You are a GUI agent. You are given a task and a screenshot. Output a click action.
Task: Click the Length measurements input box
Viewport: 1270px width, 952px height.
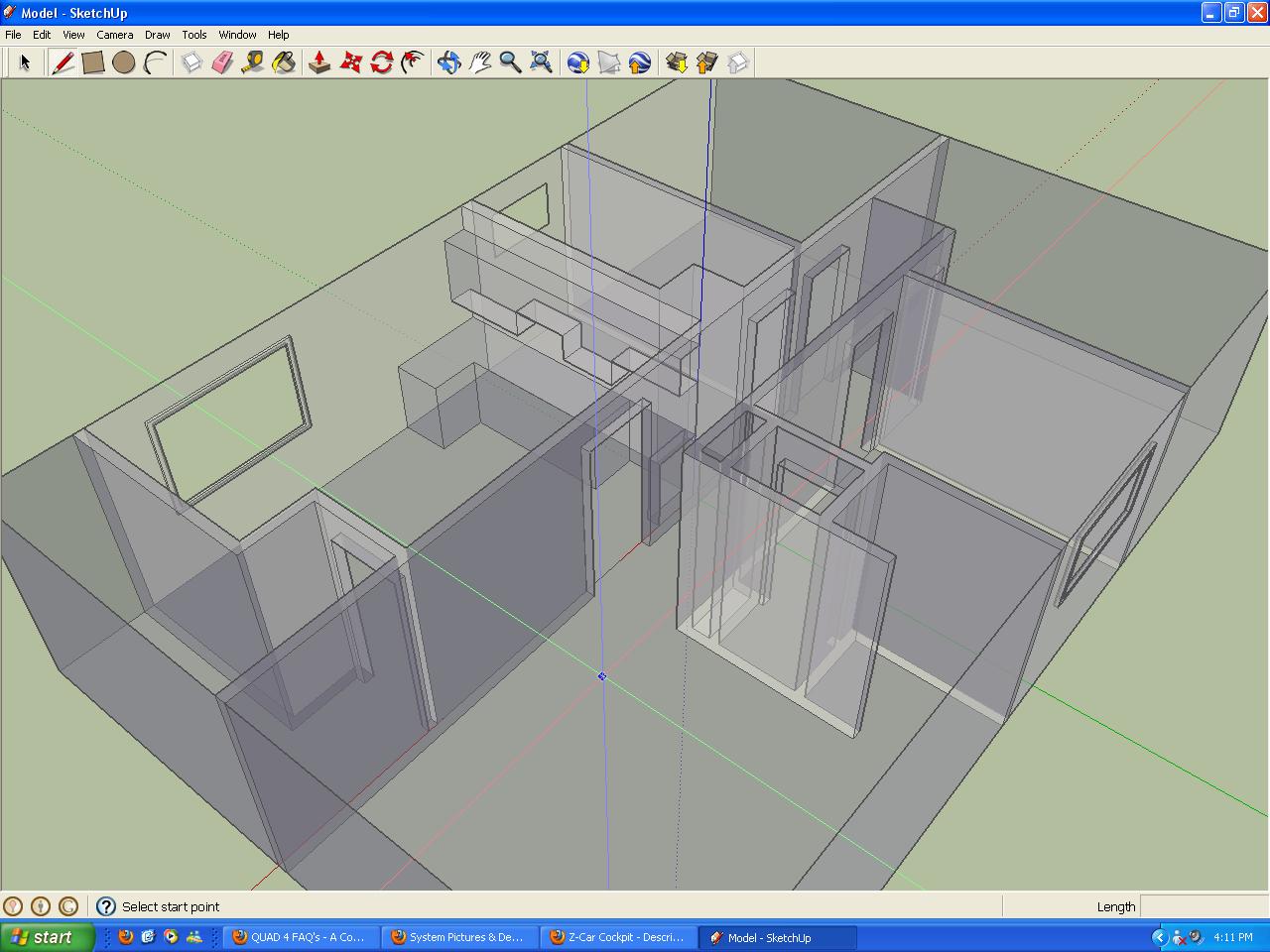1204,906
